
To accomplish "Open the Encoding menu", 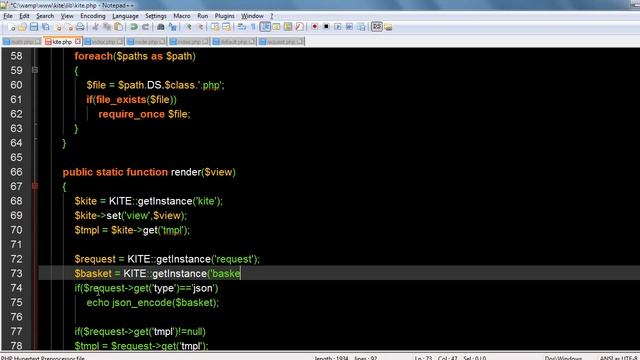I will pyautogui.click(x=93, y=16).
